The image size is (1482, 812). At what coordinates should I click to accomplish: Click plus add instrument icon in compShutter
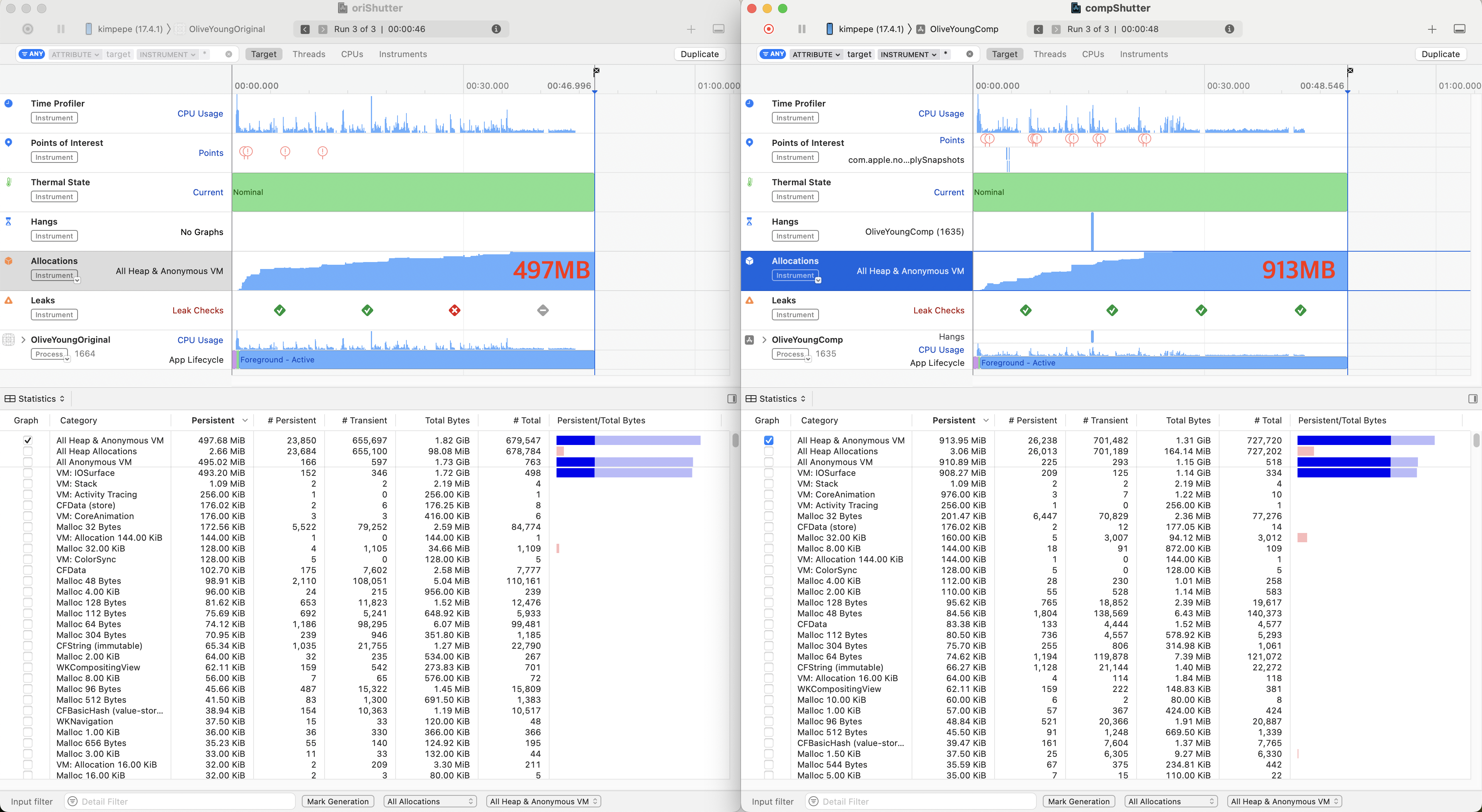[1432, 29]
